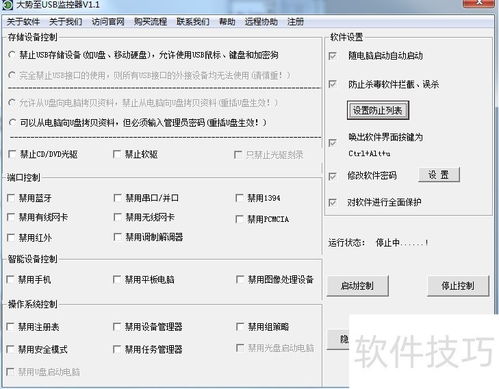The image size is (499, 389).
Task: Open the 关于我们 menu
Action: tap(66, 22)
